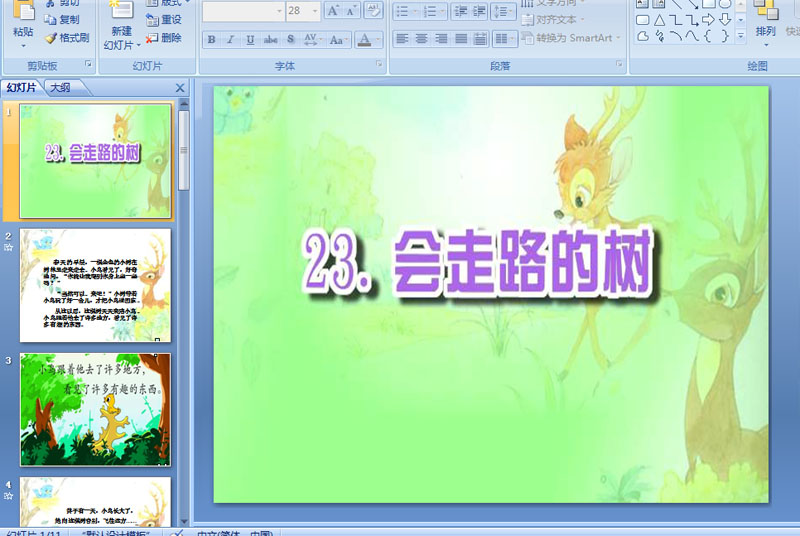Image resolution: width=800 pixels, height=536 pixels.
Task: Click the 新建幻灯片 new slide button
Action: [x=121, y=24]
